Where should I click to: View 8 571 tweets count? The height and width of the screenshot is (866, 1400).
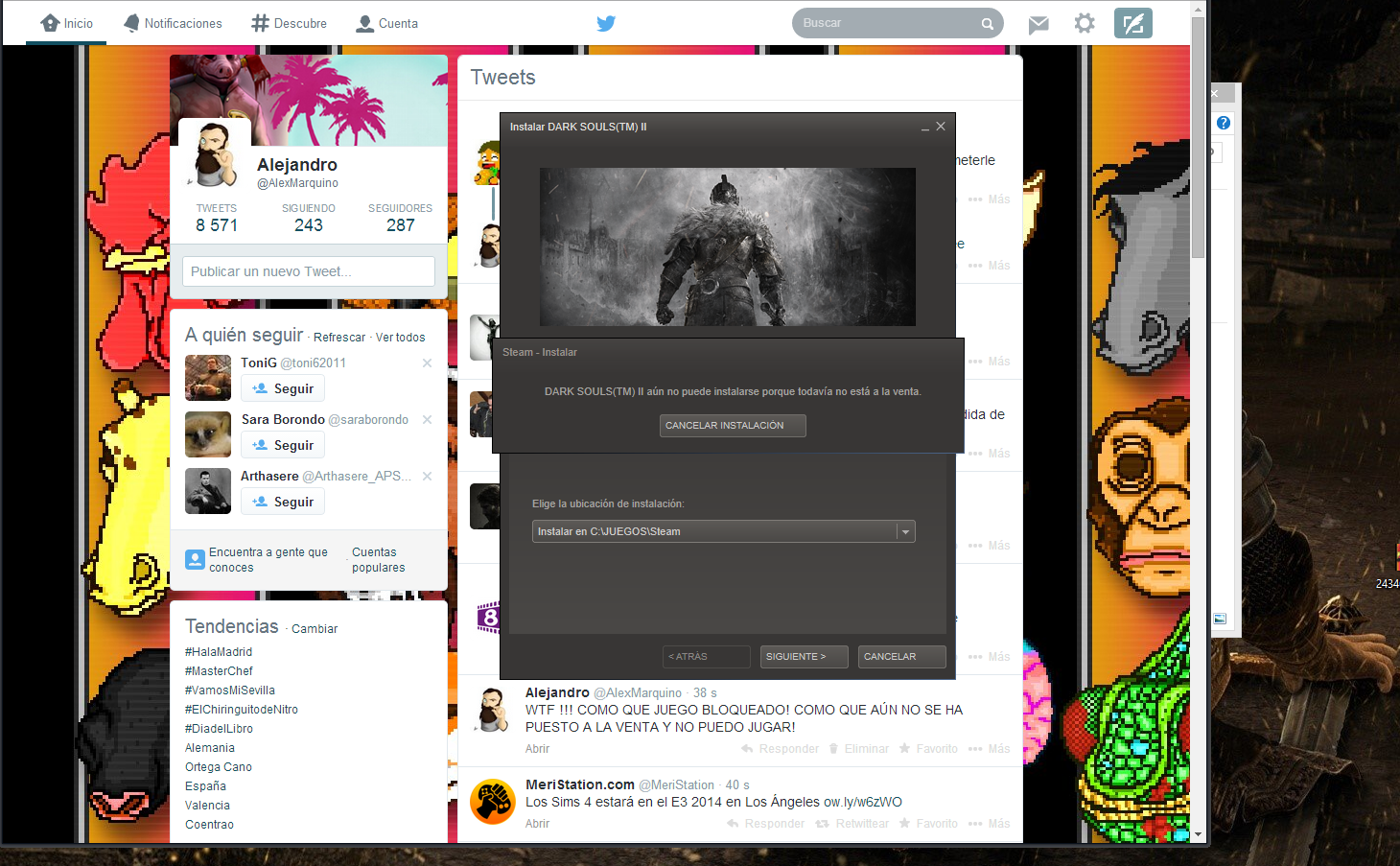click(x=217, y=219)
